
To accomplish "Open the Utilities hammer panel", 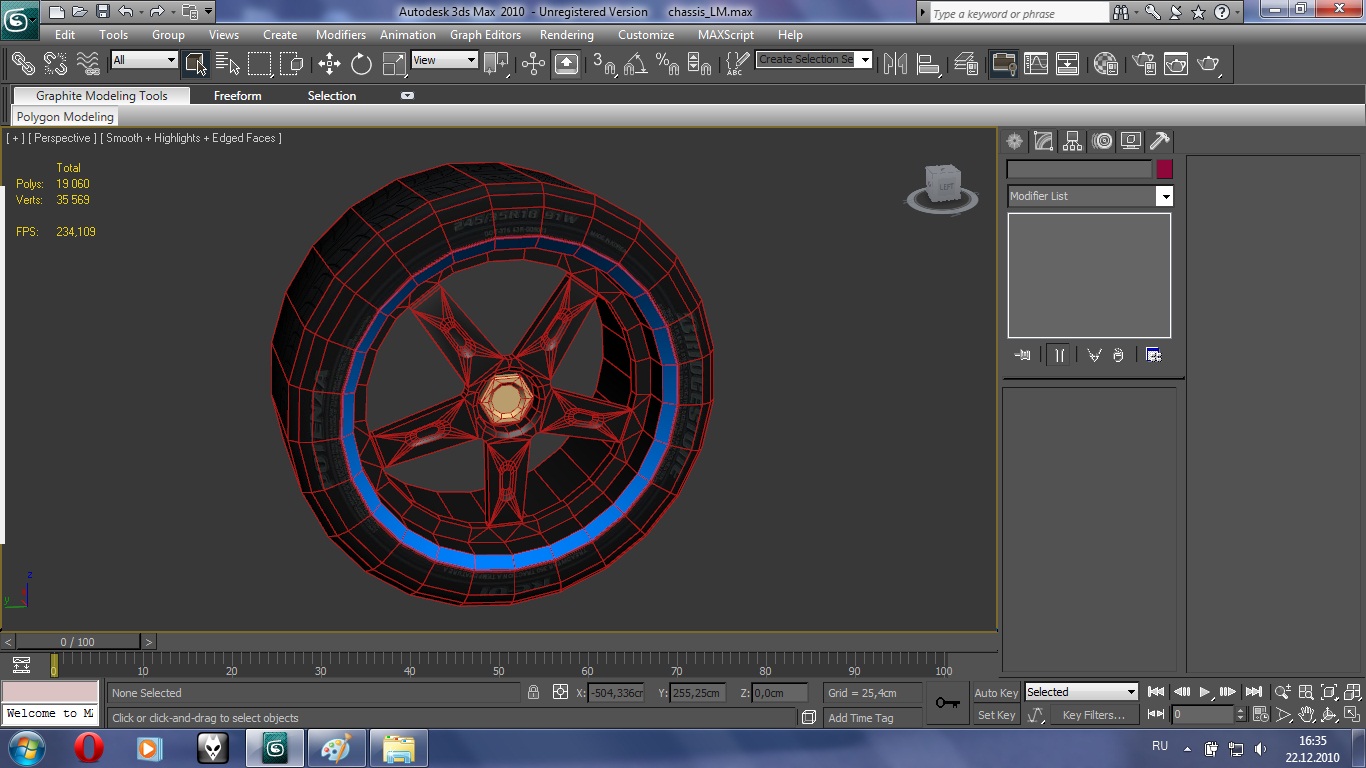I will 1159,141.
